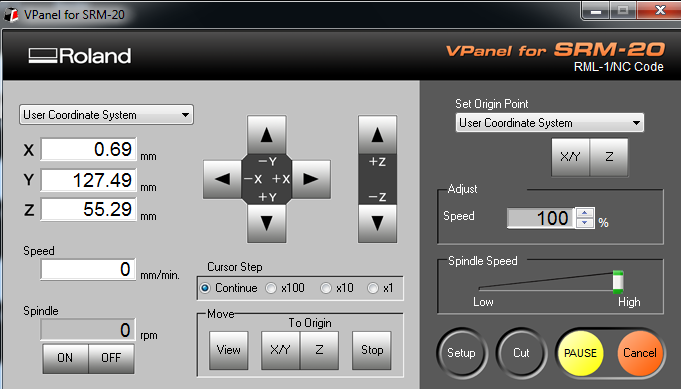
Task: Click the Y coordinate value field showing 127.49
Action: pyautogui.click(x=89, y=180)
